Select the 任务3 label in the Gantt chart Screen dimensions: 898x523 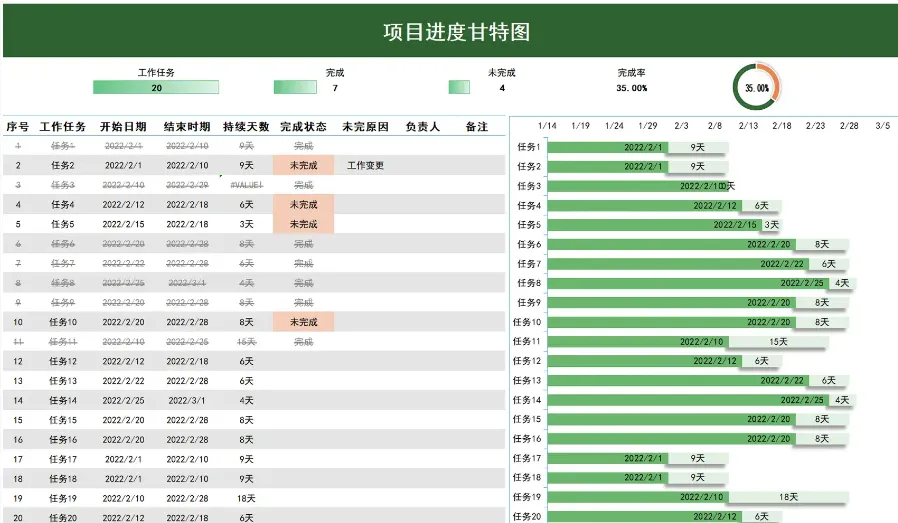click(529, 186)
